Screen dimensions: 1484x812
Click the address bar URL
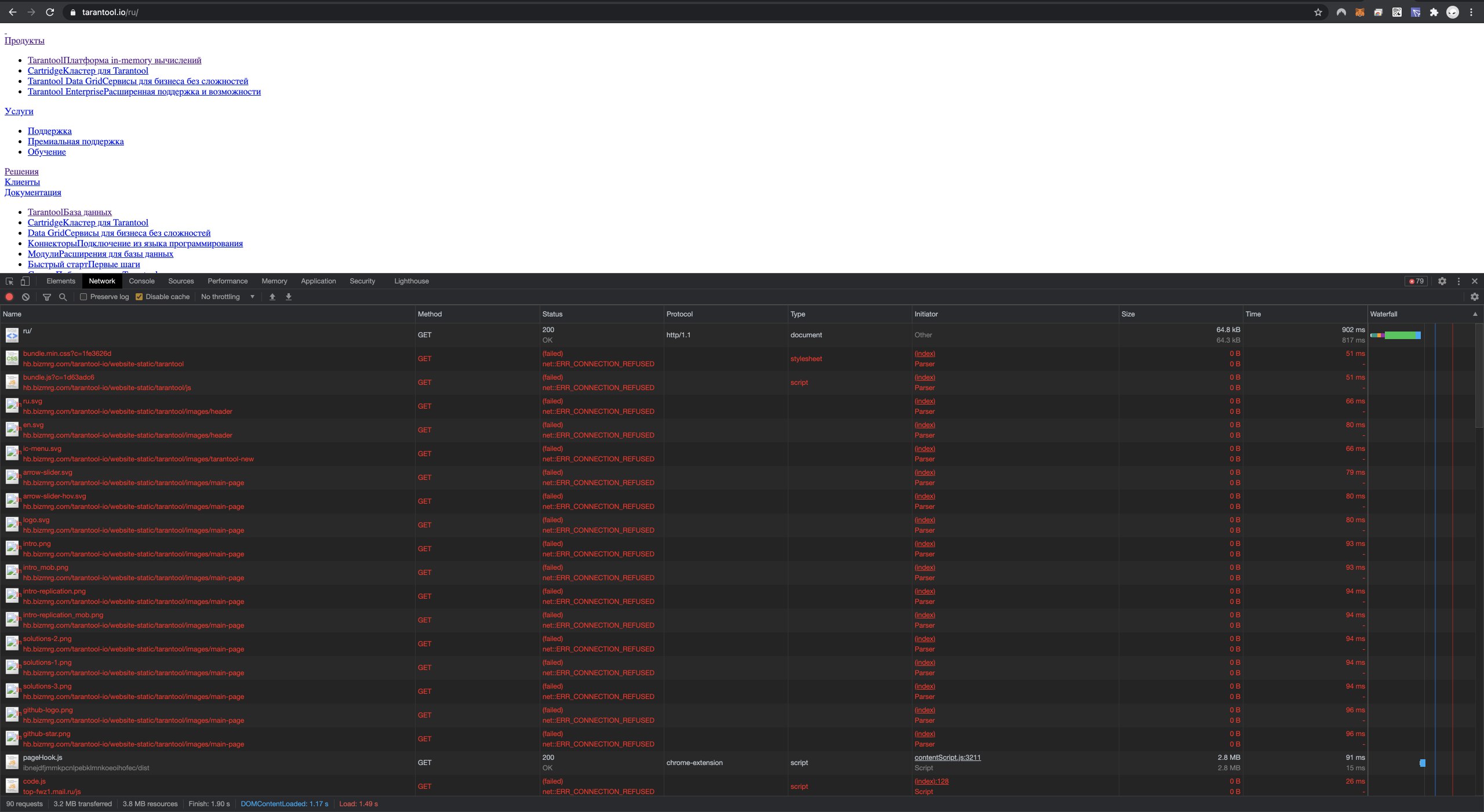pyautogui.click(x=110, y=12)
